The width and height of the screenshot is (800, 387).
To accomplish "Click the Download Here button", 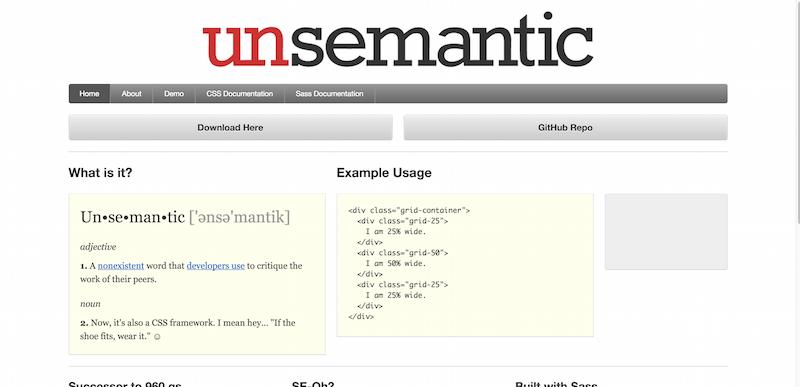I will pos(231,127).
